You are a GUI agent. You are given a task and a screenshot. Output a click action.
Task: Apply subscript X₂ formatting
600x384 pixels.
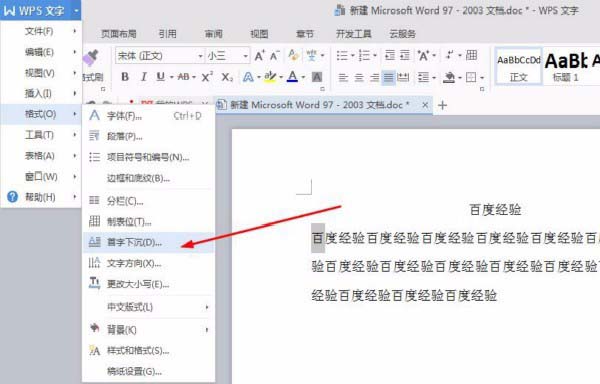coord(227,77)
